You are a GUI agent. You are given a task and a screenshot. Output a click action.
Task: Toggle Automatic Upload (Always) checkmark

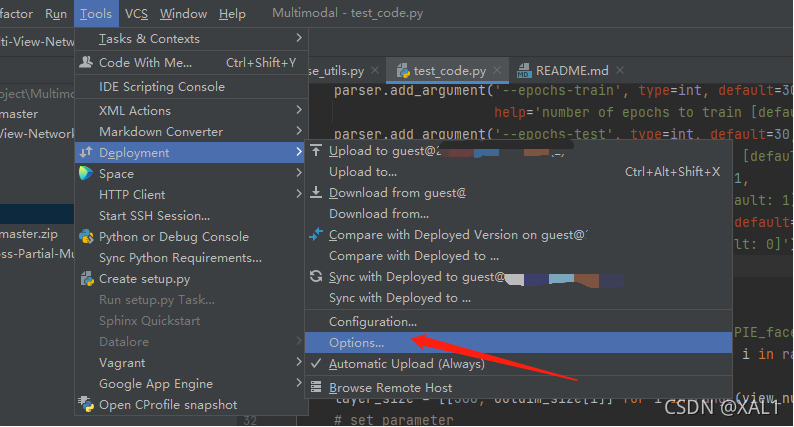[x=316, y=363]
